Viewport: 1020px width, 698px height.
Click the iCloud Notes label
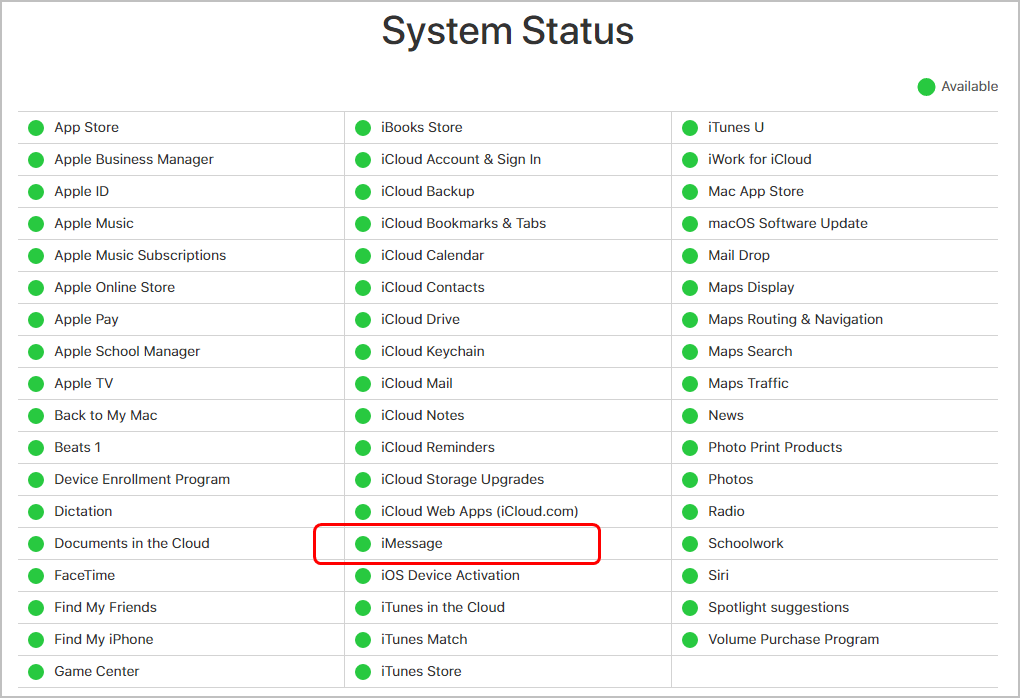click(423, 415)
